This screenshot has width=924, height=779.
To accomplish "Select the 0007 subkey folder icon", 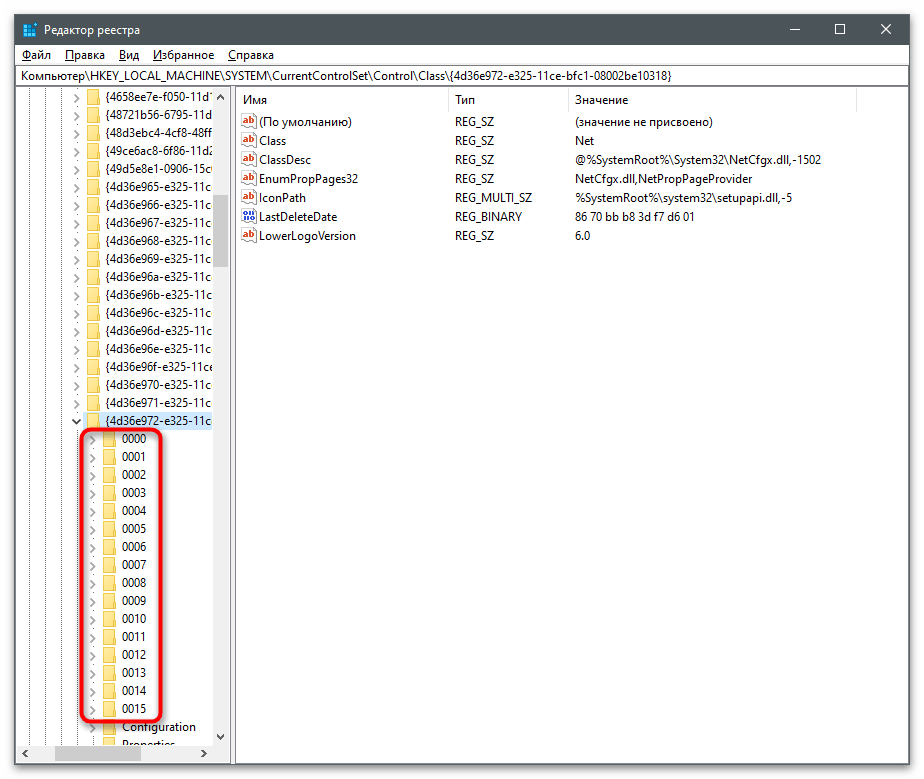I will point(110,565).
